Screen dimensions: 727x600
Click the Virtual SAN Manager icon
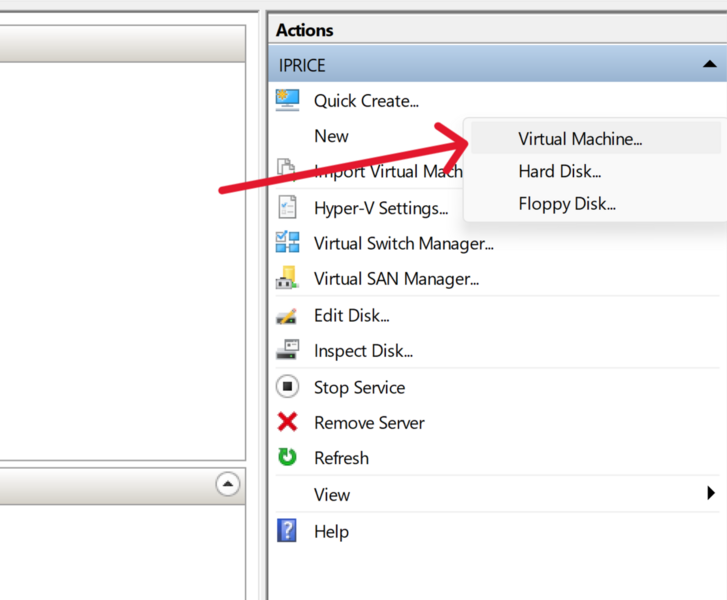(x=287, y=277)
